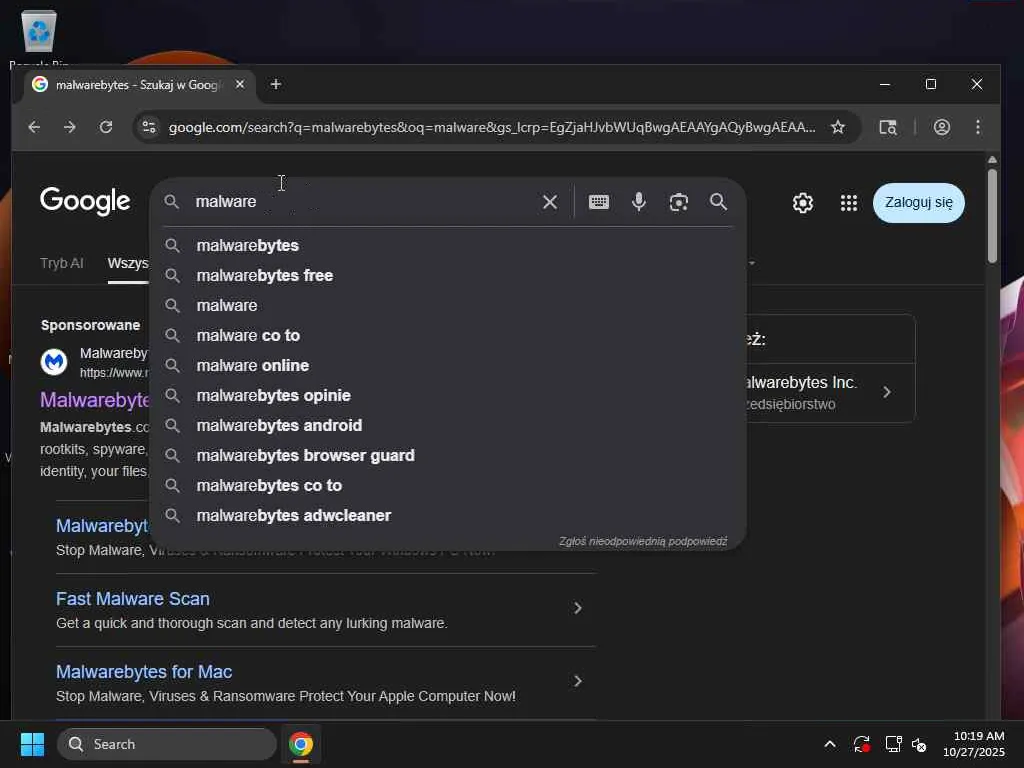View site information for google.com

tap(149, 127)
